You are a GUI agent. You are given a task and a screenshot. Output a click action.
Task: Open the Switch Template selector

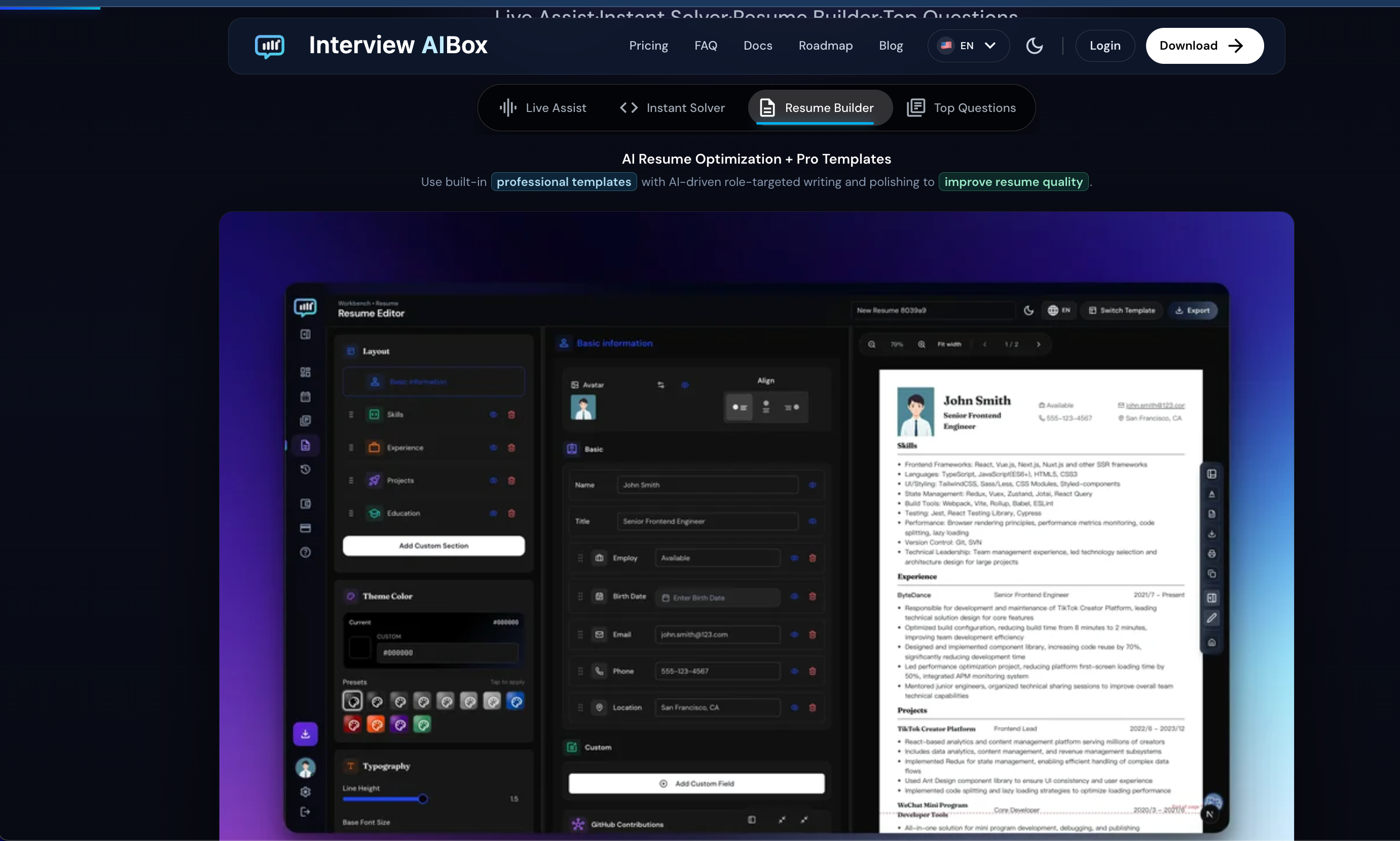pyautogui.click(x=1122, y=311)
